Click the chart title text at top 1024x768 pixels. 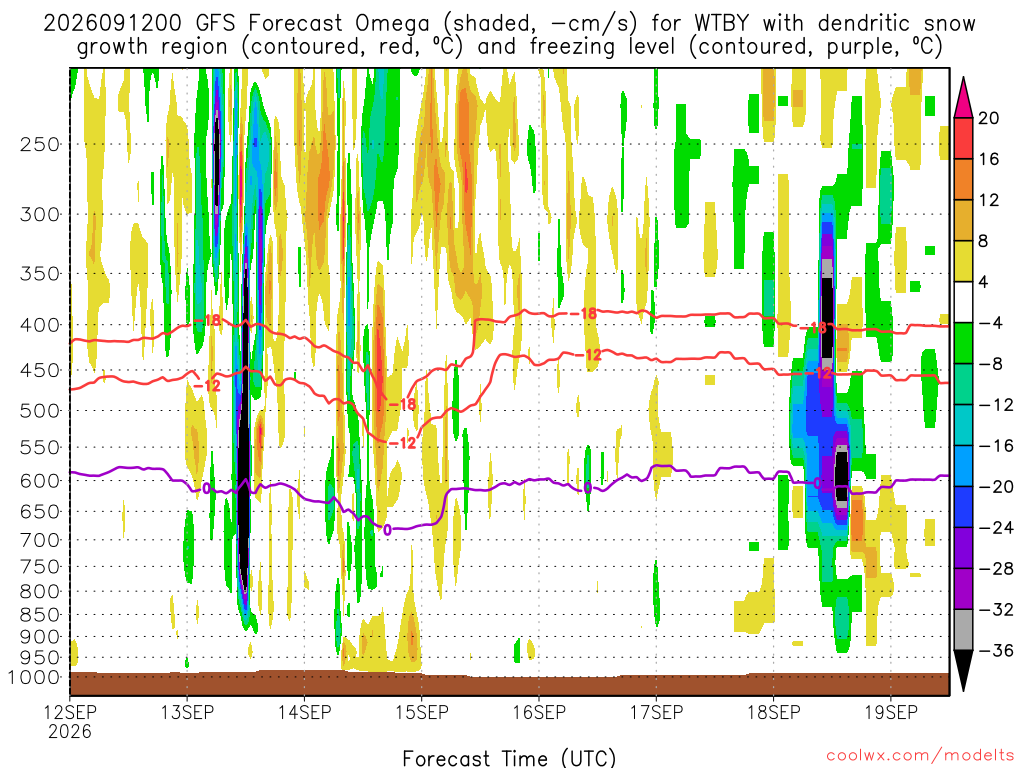[509, 35]
